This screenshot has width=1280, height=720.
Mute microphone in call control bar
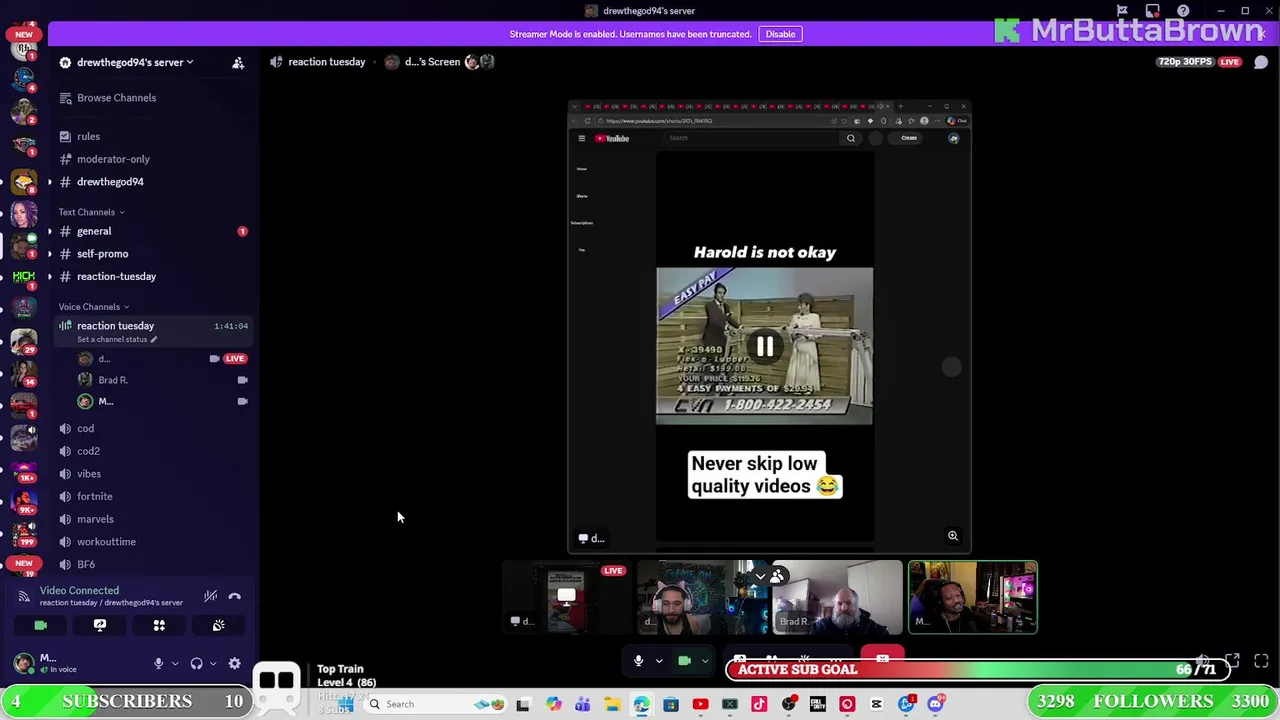(638, 661)
